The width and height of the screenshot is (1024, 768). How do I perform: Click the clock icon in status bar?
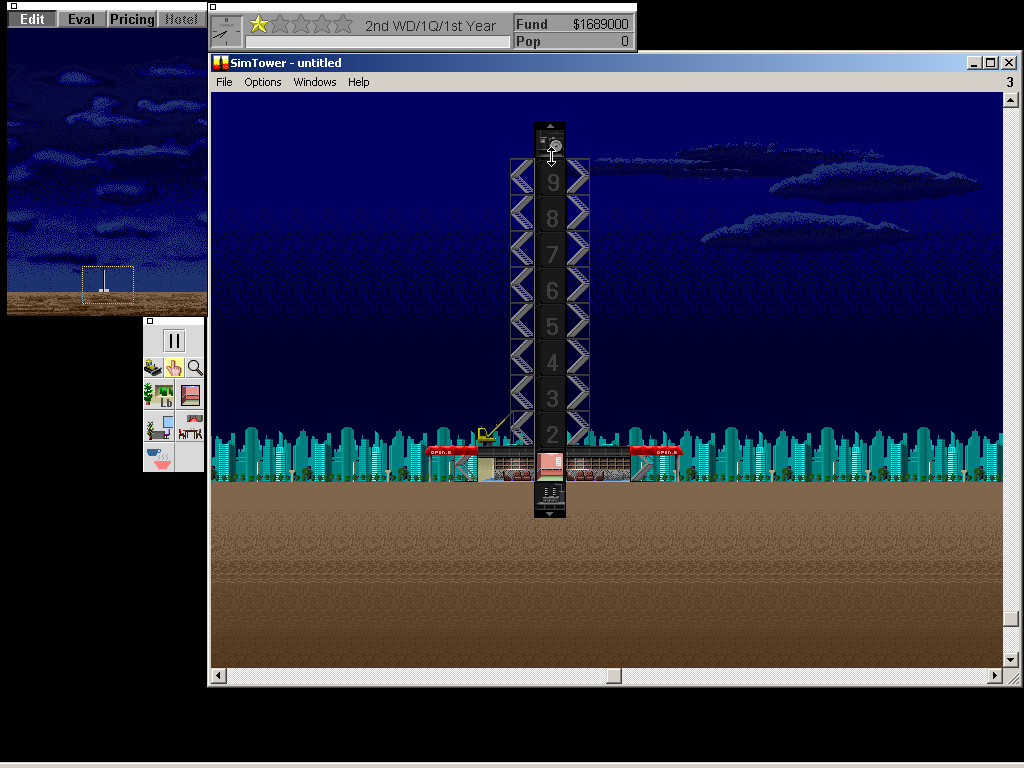tap(227, 31)
